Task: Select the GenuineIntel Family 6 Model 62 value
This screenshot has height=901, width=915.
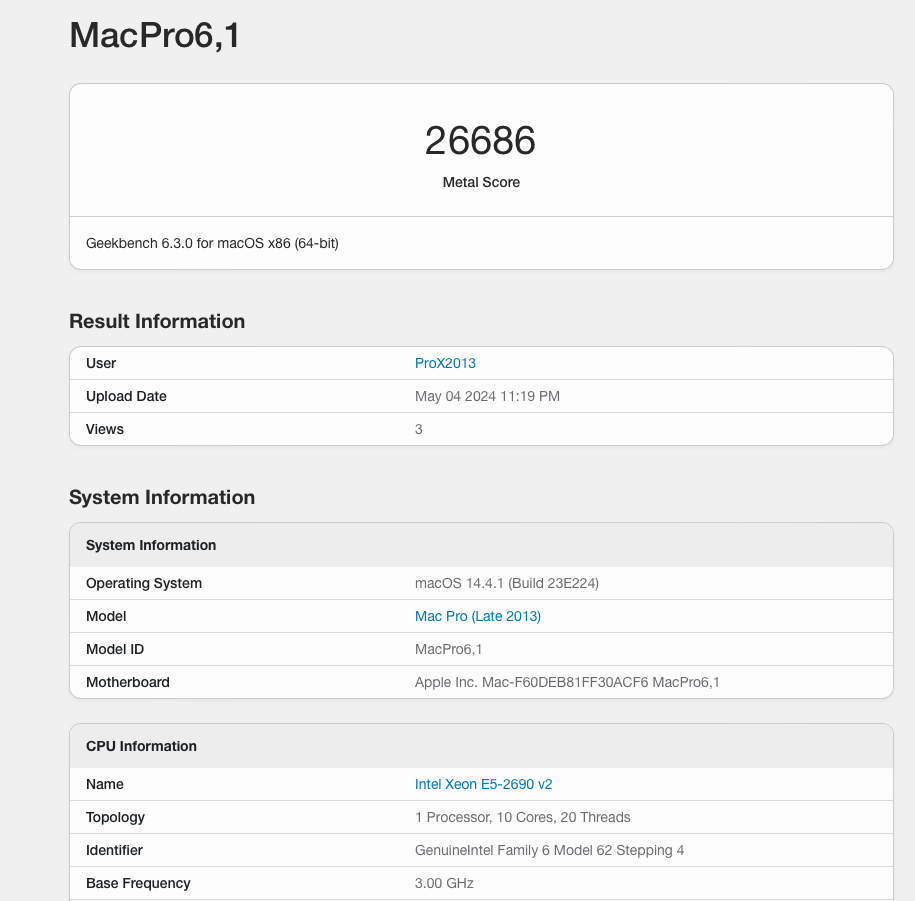Action: click(x=549, y=850)
